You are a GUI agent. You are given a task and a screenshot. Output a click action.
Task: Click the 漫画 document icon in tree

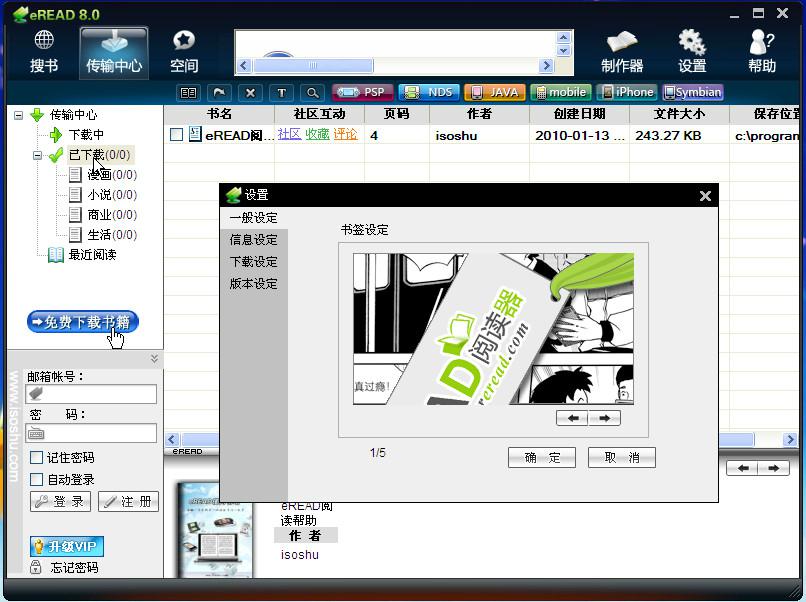click(75, 175)
